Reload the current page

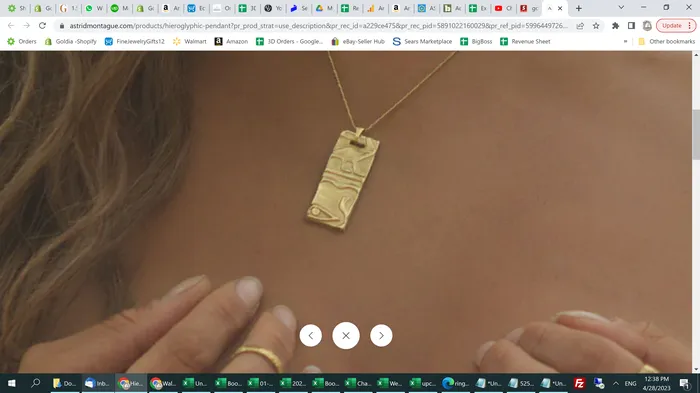tap(42, 25)
